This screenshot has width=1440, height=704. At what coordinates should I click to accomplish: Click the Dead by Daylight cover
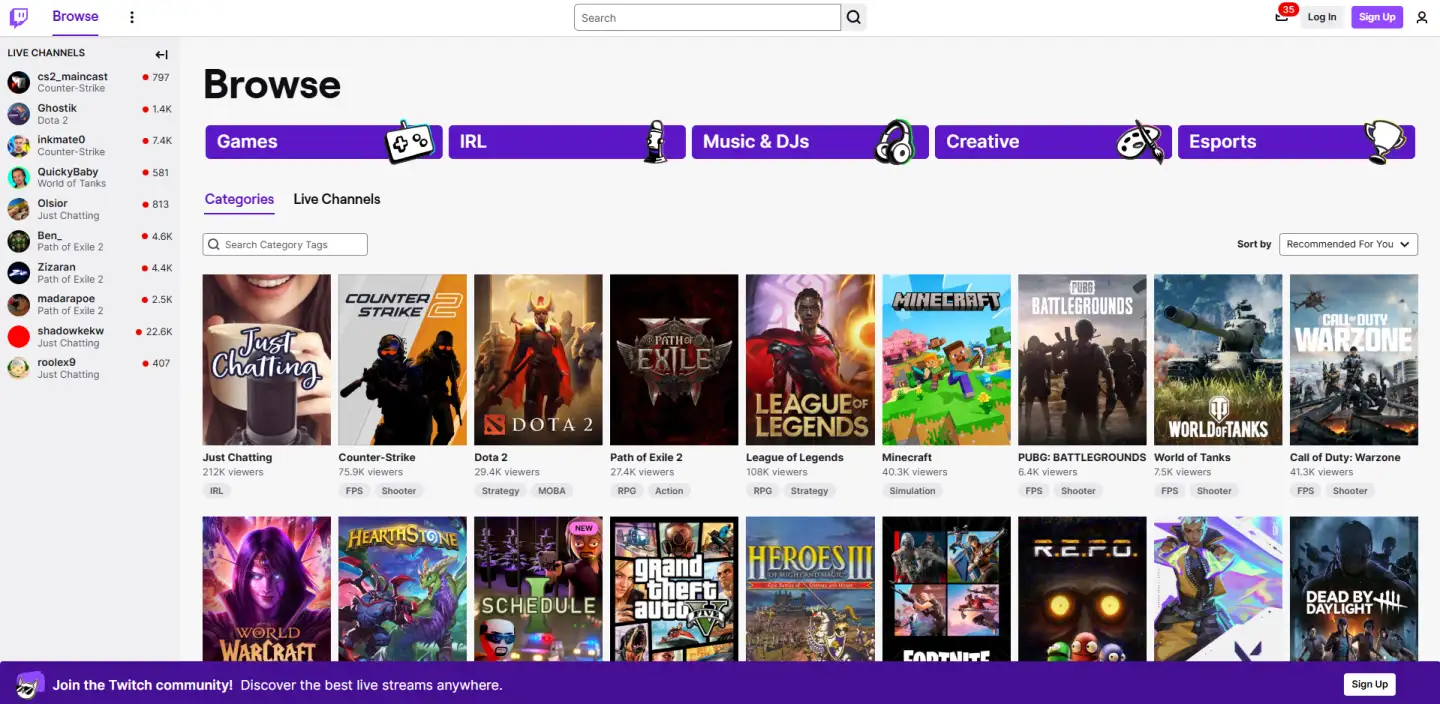pyautogui.click(x=1354, y=589)
